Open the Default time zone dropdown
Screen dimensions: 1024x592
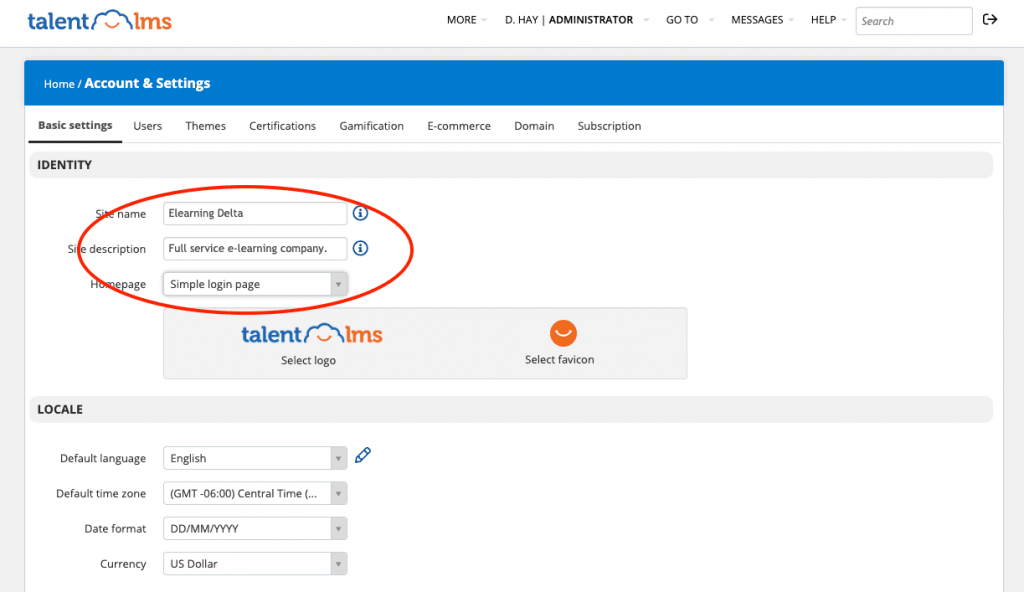[x=337, y=492]
